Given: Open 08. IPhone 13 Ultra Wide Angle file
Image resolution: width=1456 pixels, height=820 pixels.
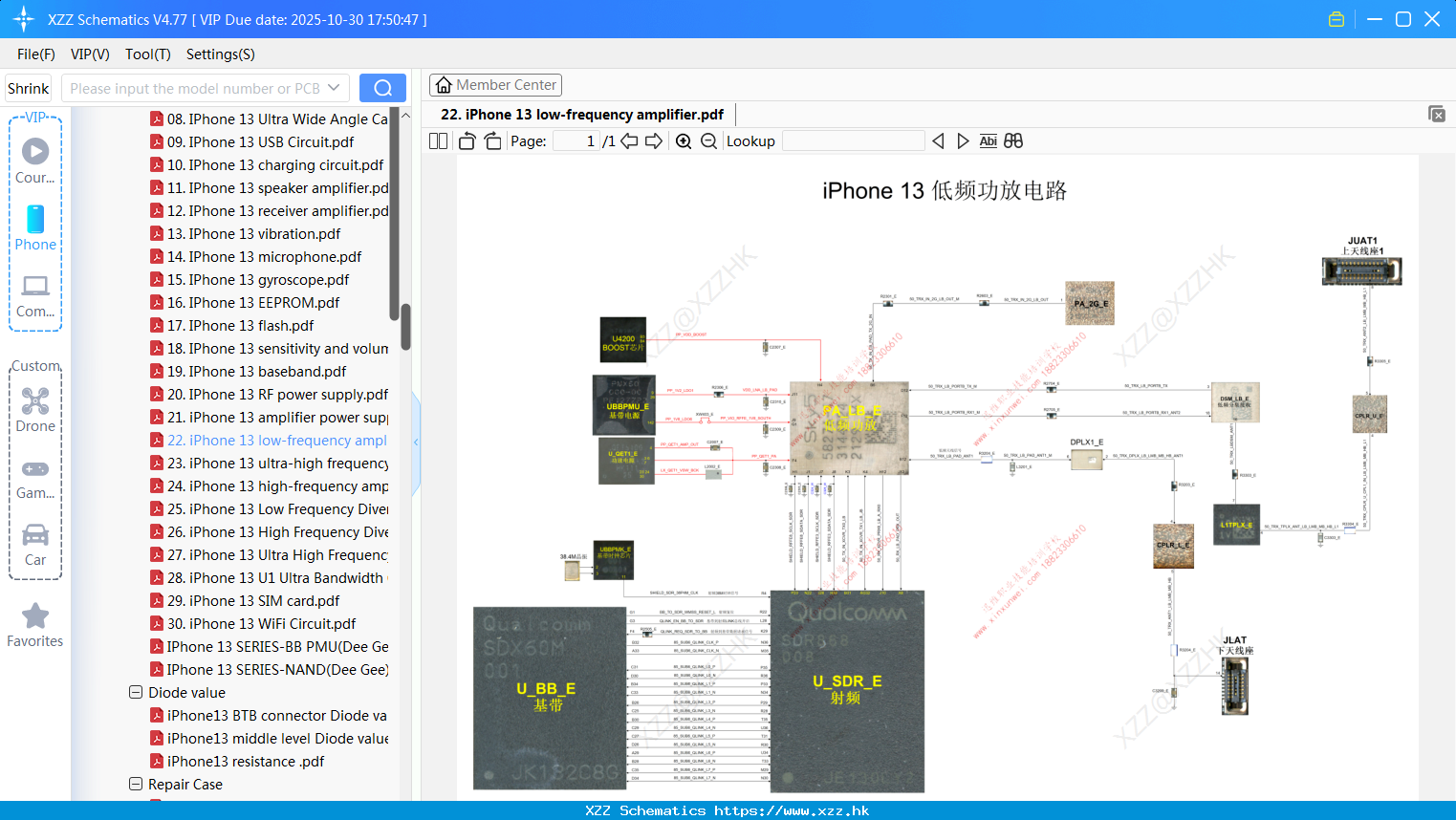Looking at the screenshot, I should (x=269, y=119).
